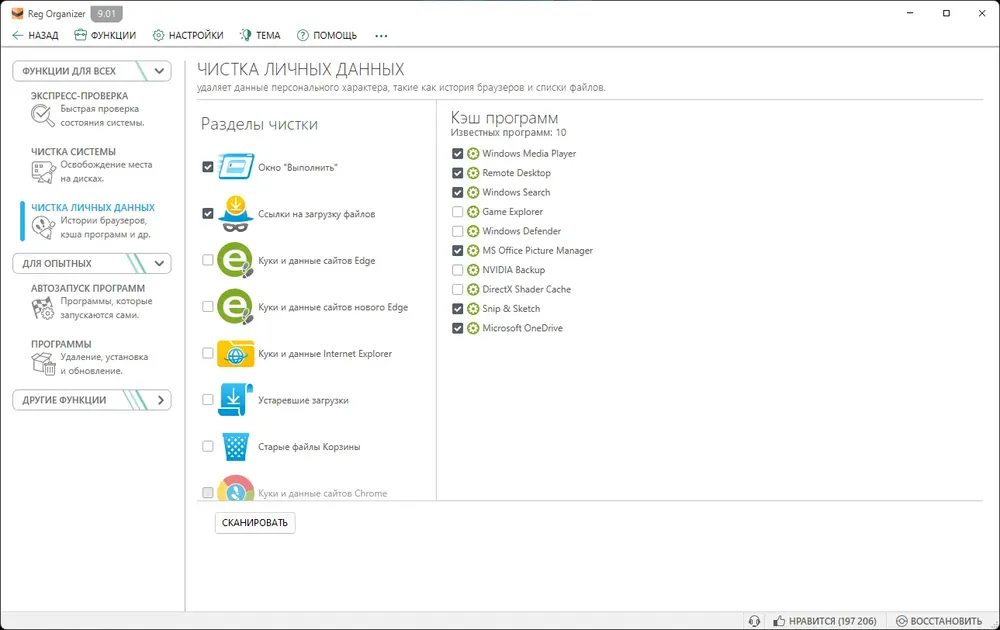Viewport: 1000px width, 630px height.
Task: Click the autostart programs flag icon
Action: (43, 308)
